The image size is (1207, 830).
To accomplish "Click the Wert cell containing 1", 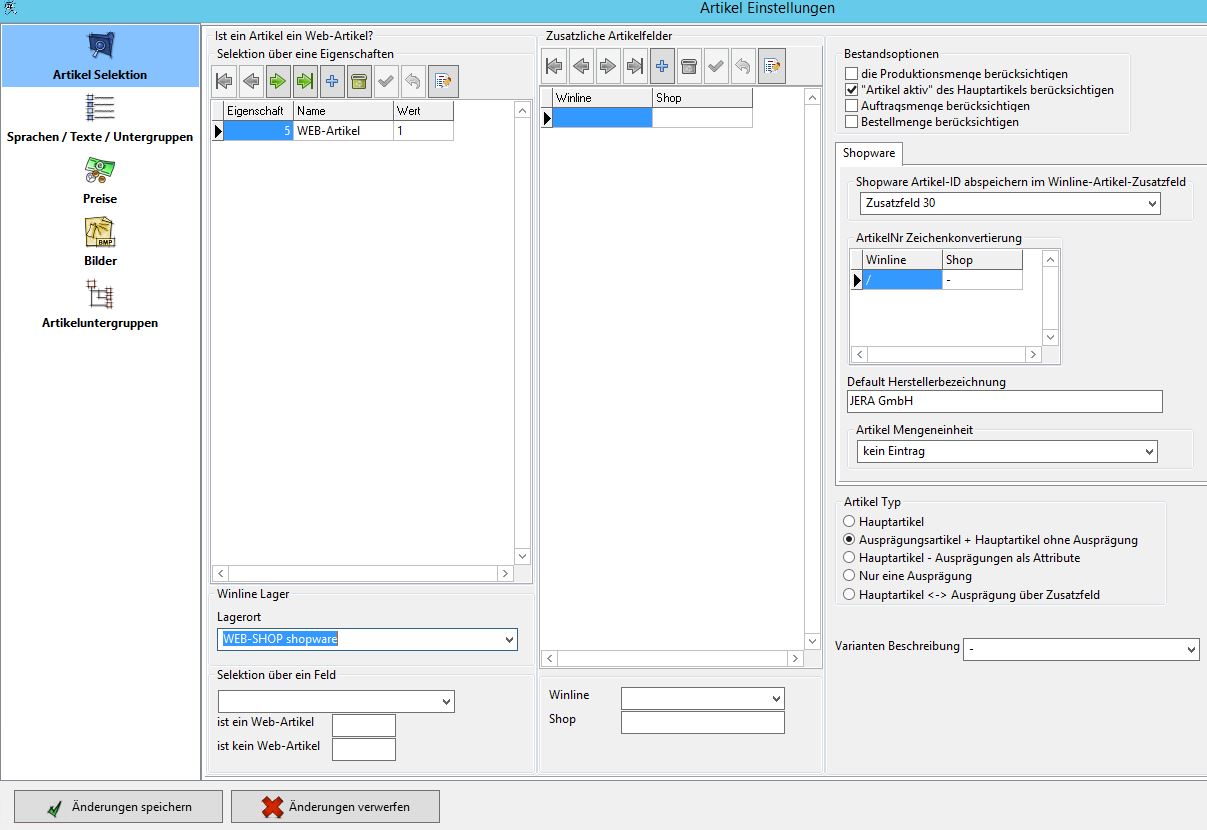I will pos(423,131).
